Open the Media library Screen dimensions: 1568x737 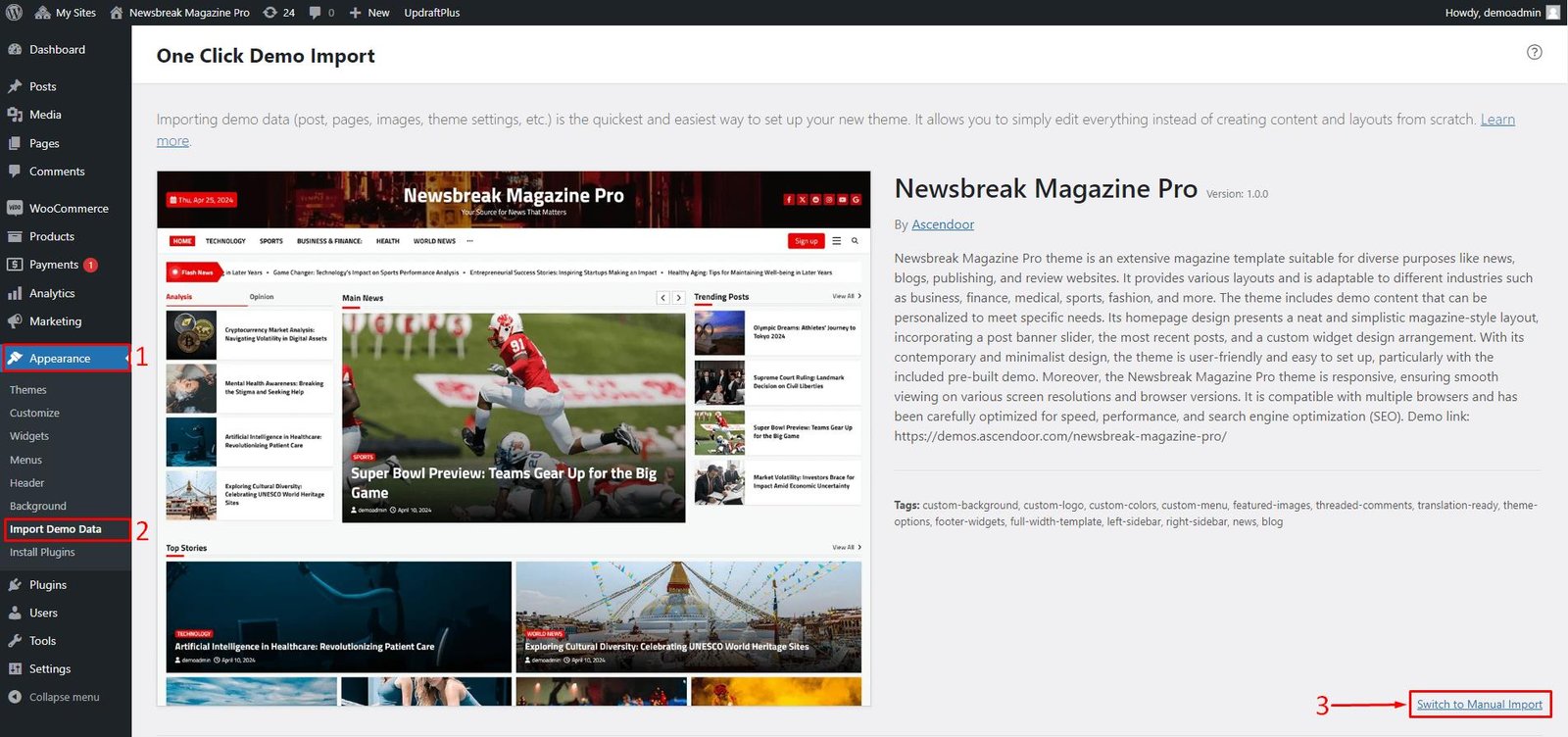click(x=45, y=115)
